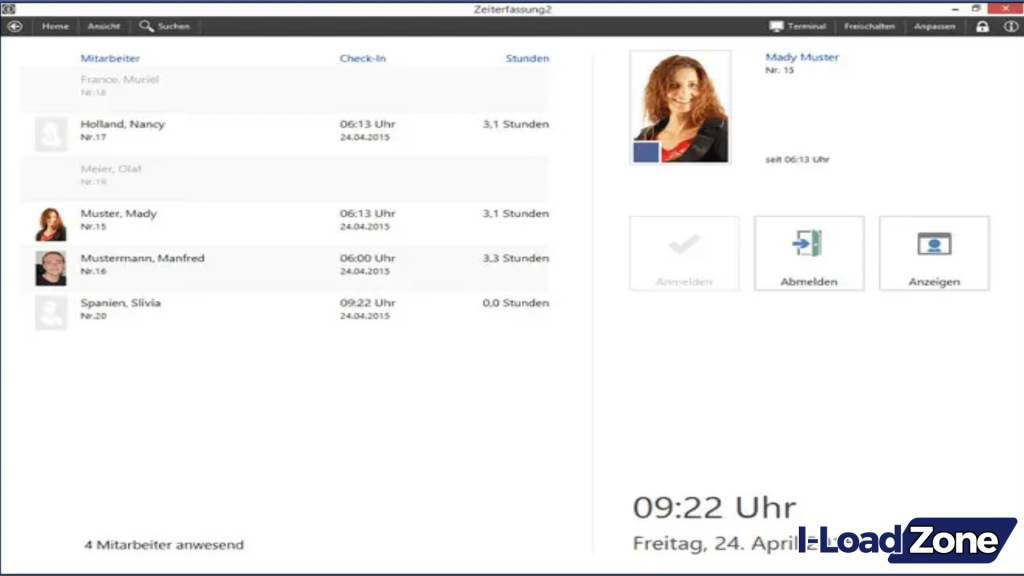Open the Suchen search with magnifier icon
This screenshot has height=576, width=1024.
(x=164, y=26)
